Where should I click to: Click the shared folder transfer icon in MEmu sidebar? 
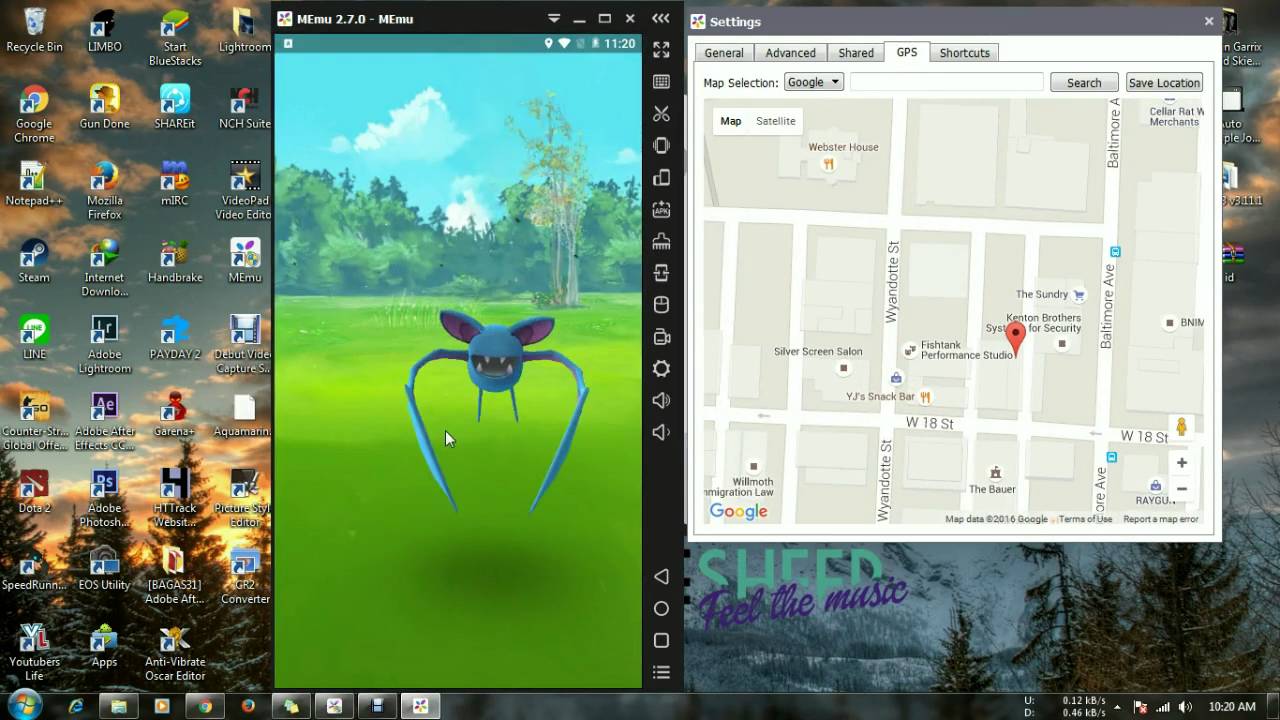661,273
